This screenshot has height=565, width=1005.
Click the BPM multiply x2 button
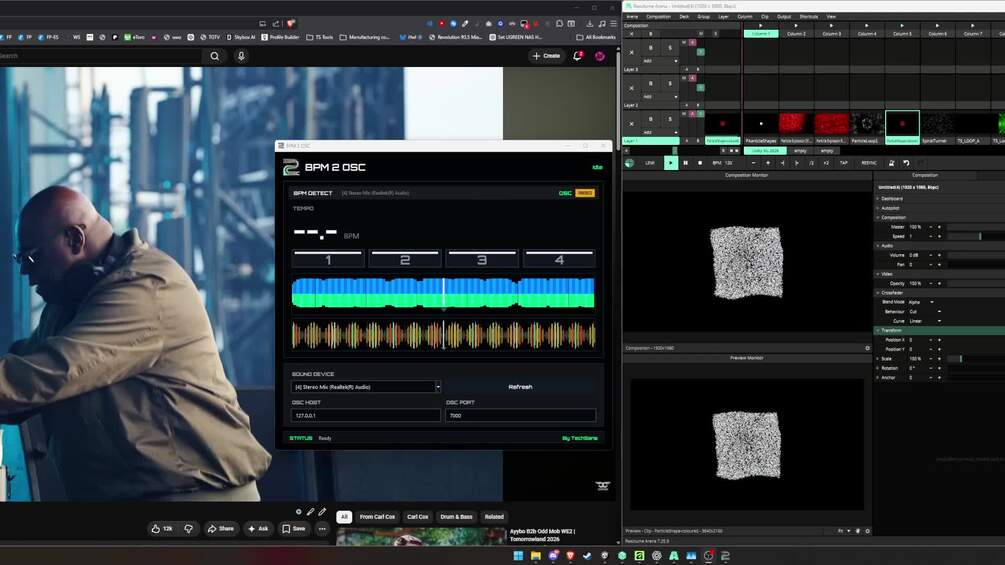point(826,163)
